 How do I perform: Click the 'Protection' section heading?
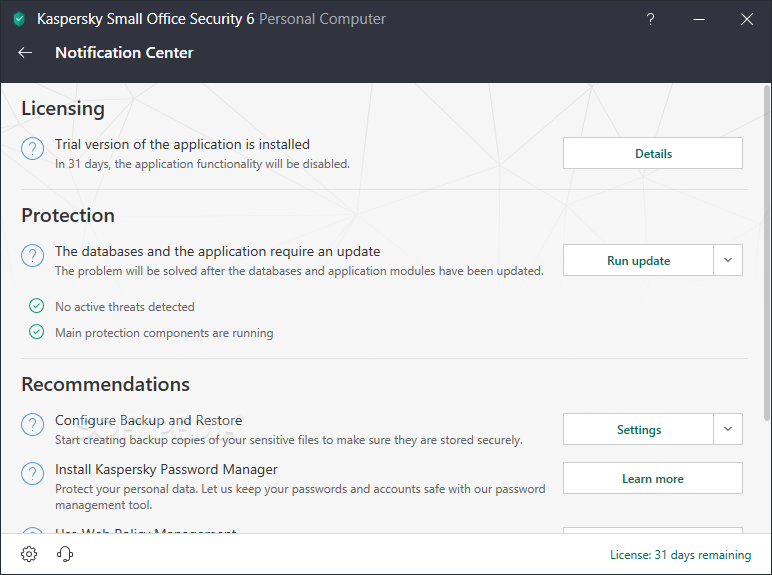[x=68, y=216]
